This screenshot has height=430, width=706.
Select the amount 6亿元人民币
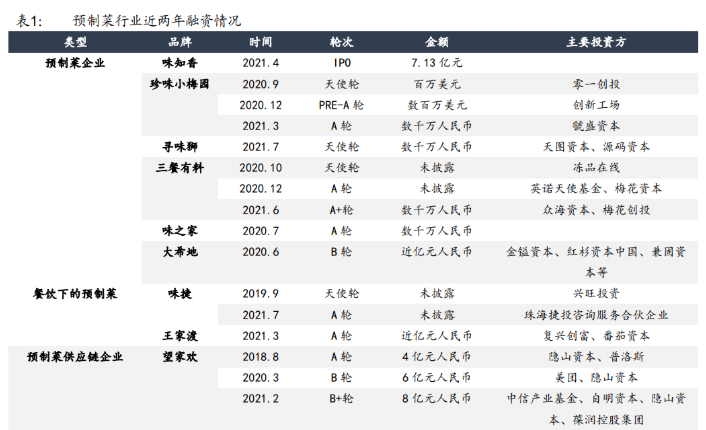[437, 378]
